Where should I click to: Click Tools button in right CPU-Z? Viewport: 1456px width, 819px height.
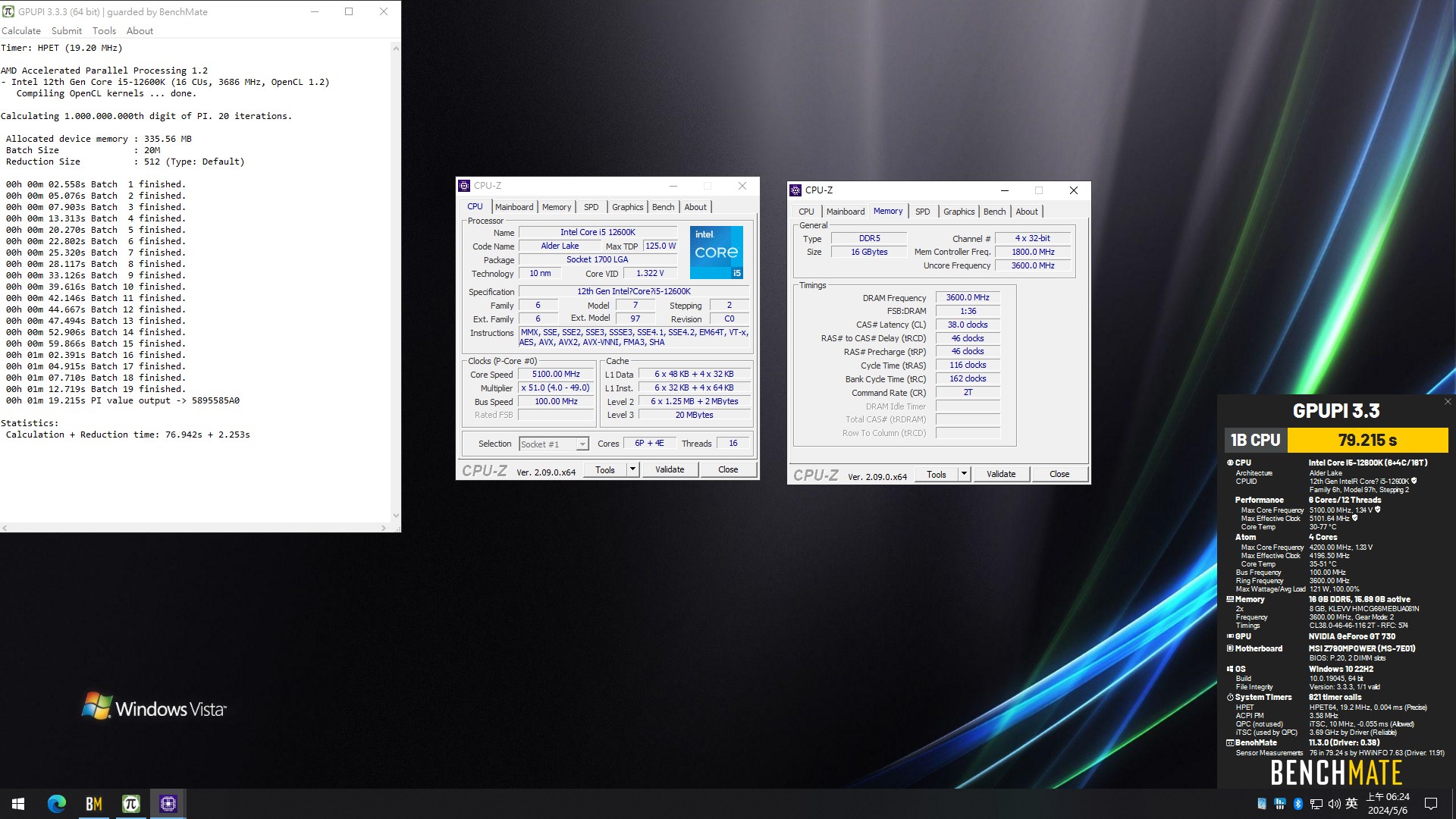pos(937,474)
